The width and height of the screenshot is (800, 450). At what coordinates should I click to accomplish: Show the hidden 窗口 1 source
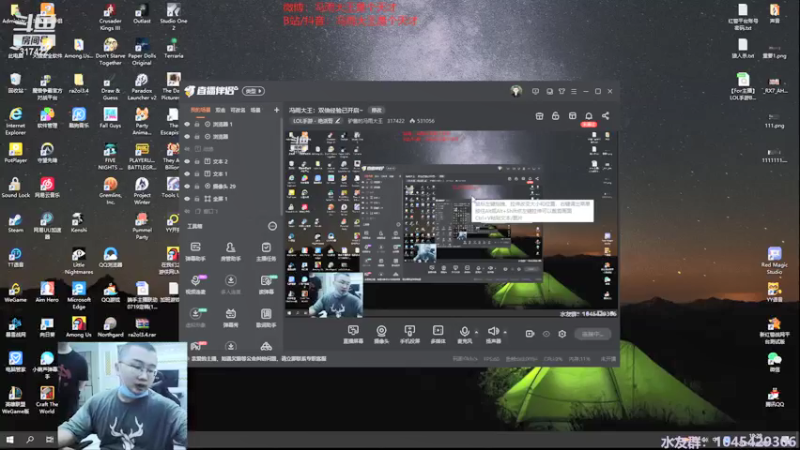(187, 211)
